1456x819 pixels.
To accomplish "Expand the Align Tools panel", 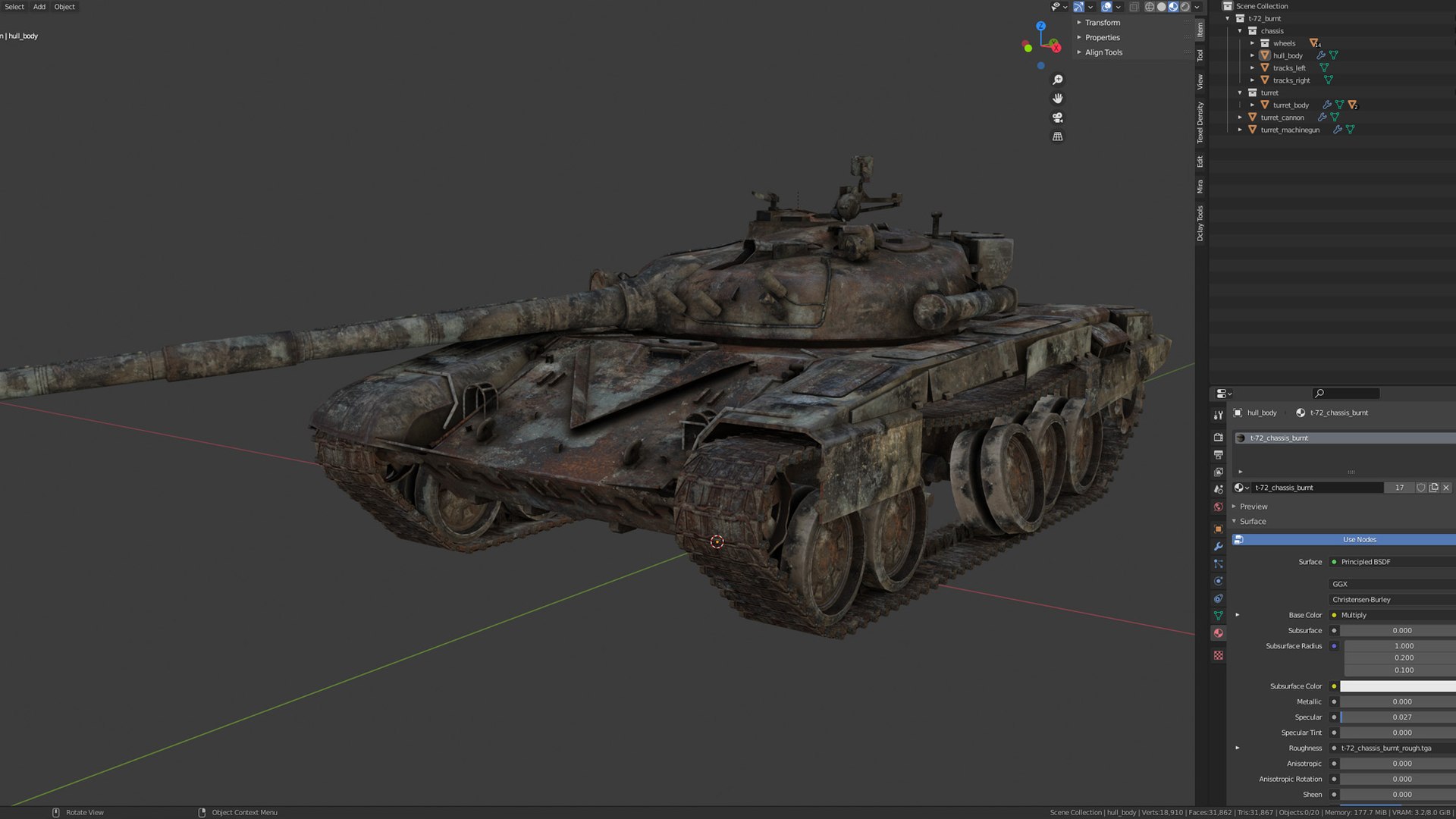I will coord(1103,52).
